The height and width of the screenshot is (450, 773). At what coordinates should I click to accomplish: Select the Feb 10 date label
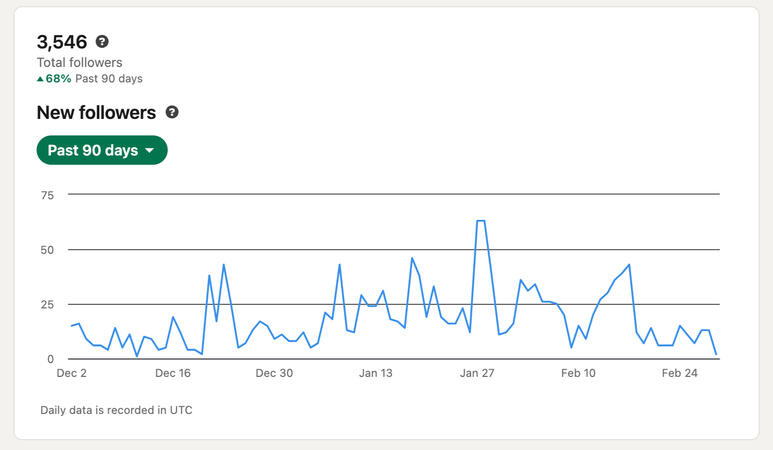point(578,374)
